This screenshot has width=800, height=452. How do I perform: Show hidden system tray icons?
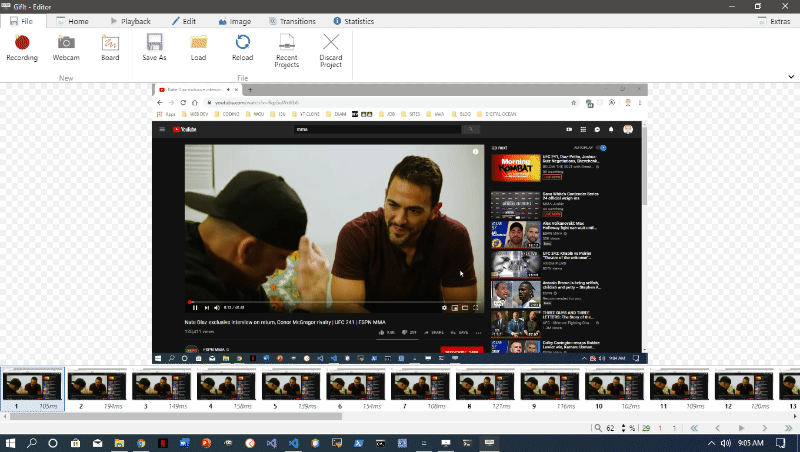click(711, 443)
